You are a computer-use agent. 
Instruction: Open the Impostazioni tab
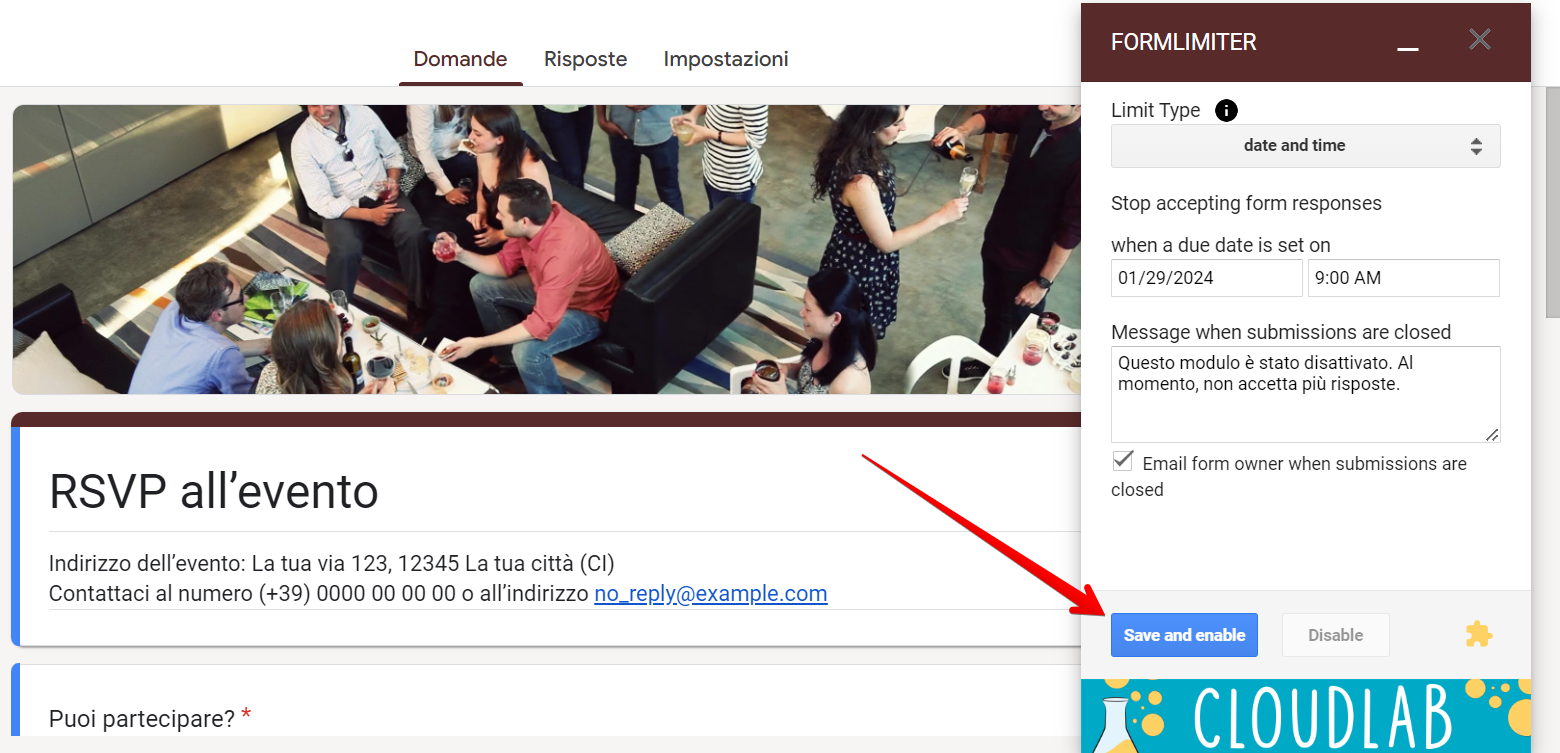726,59
